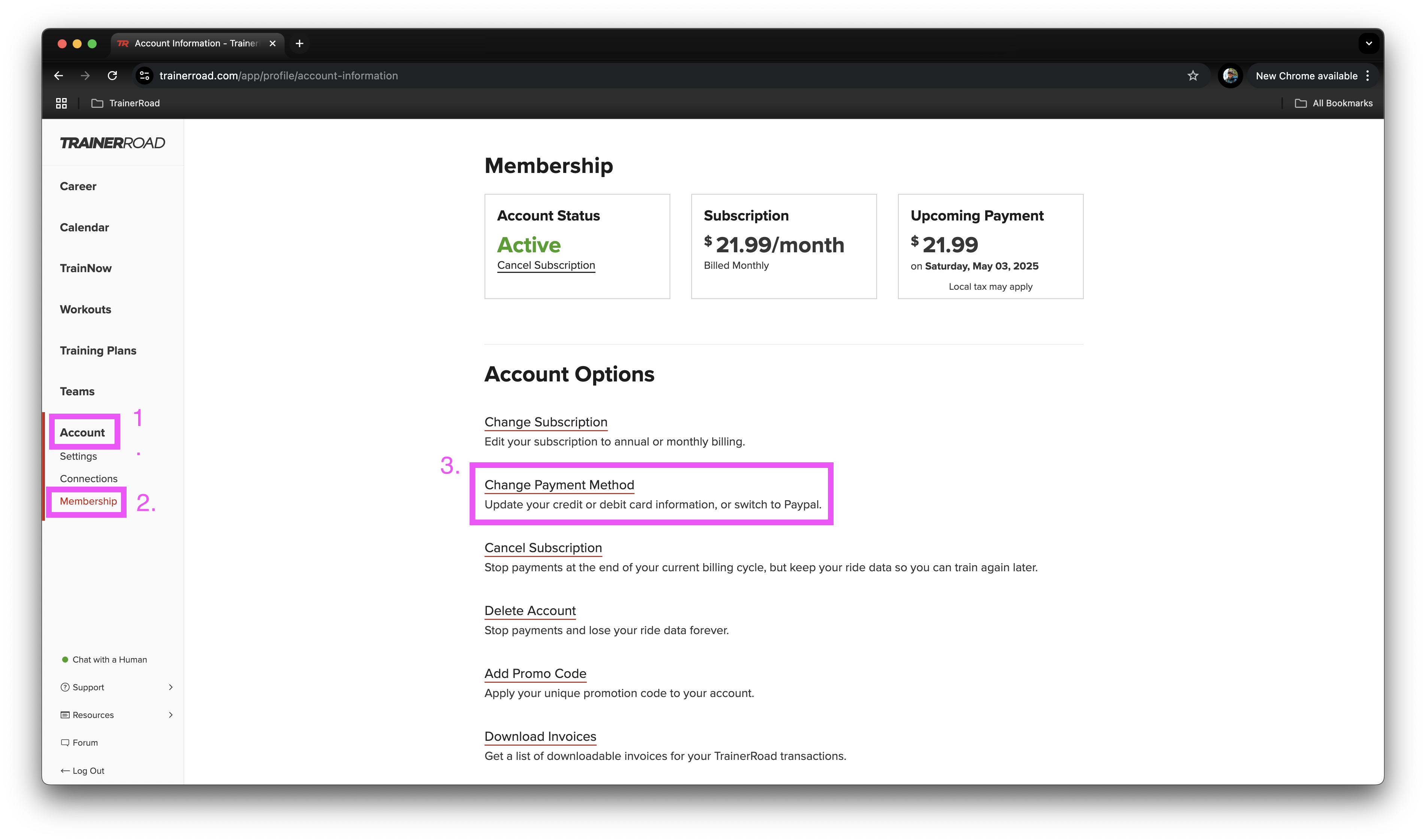Open Settings under Account
Screen dimensions: 1426x840
click(x=78, y=456)
